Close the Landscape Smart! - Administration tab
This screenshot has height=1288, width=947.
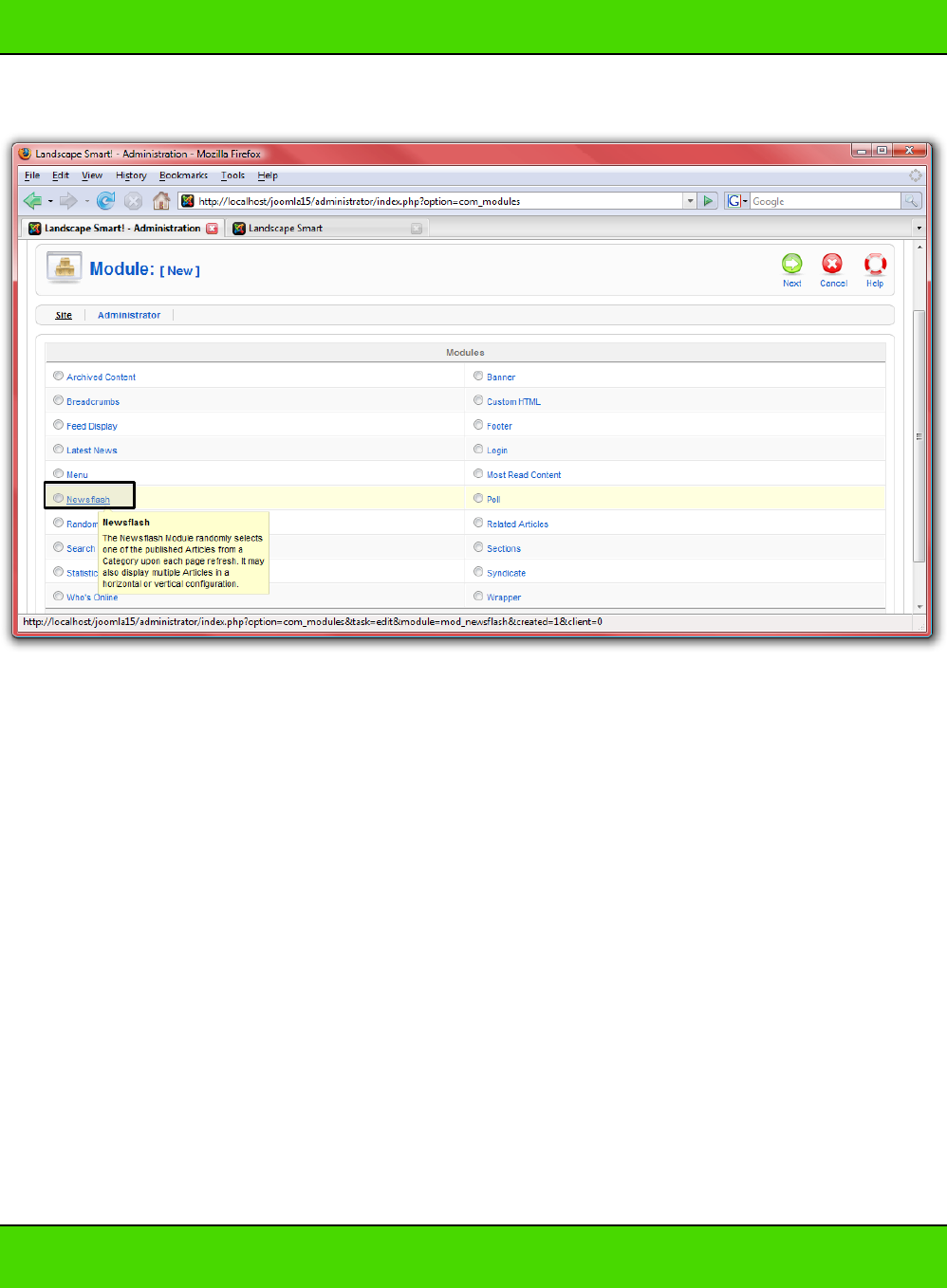[213, 229]
